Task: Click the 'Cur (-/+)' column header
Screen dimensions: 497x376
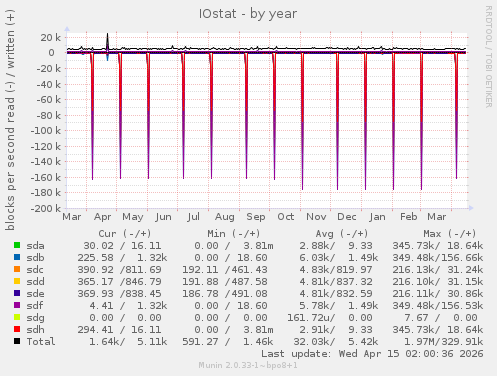Action: pos(125,234)
